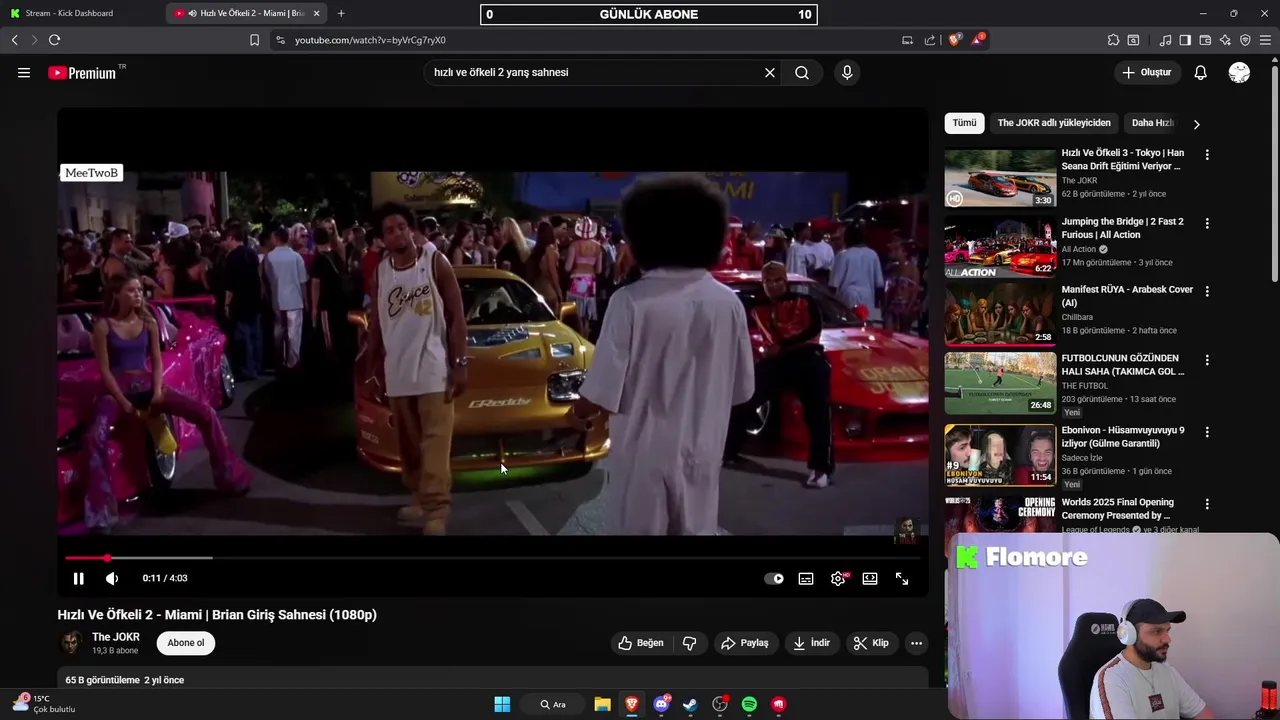Like the video with Beğen
Image resolution: width=1280 pixels, height=720 pixels.
(x=641, y=643)
